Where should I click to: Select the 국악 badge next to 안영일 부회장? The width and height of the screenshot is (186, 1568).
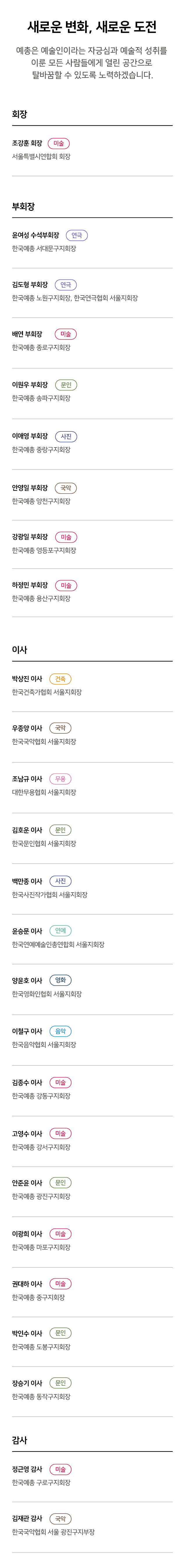point(66,488)
